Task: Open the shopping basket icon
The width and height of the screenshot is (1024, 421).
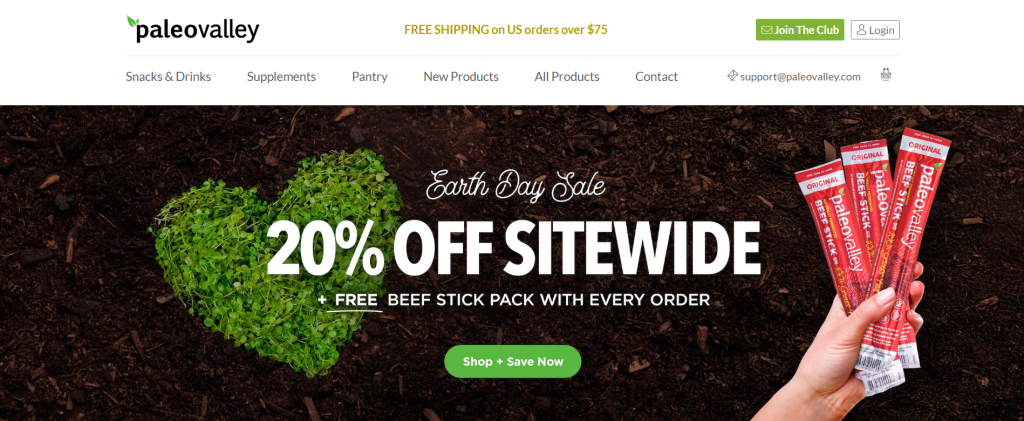Action: [886, 74]
